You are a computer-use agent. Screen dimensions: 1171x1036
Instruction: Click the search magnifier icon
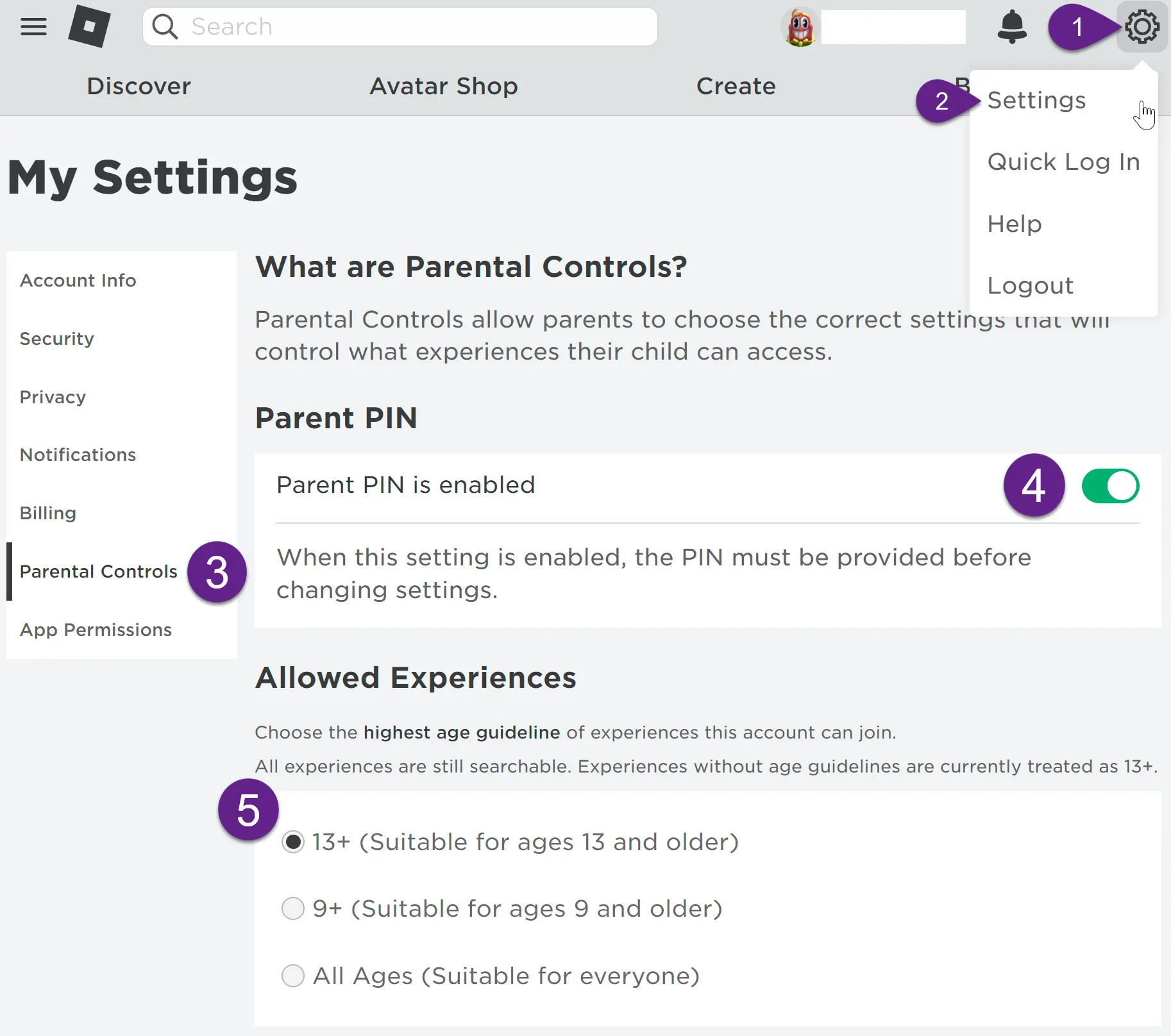(165, 27)
